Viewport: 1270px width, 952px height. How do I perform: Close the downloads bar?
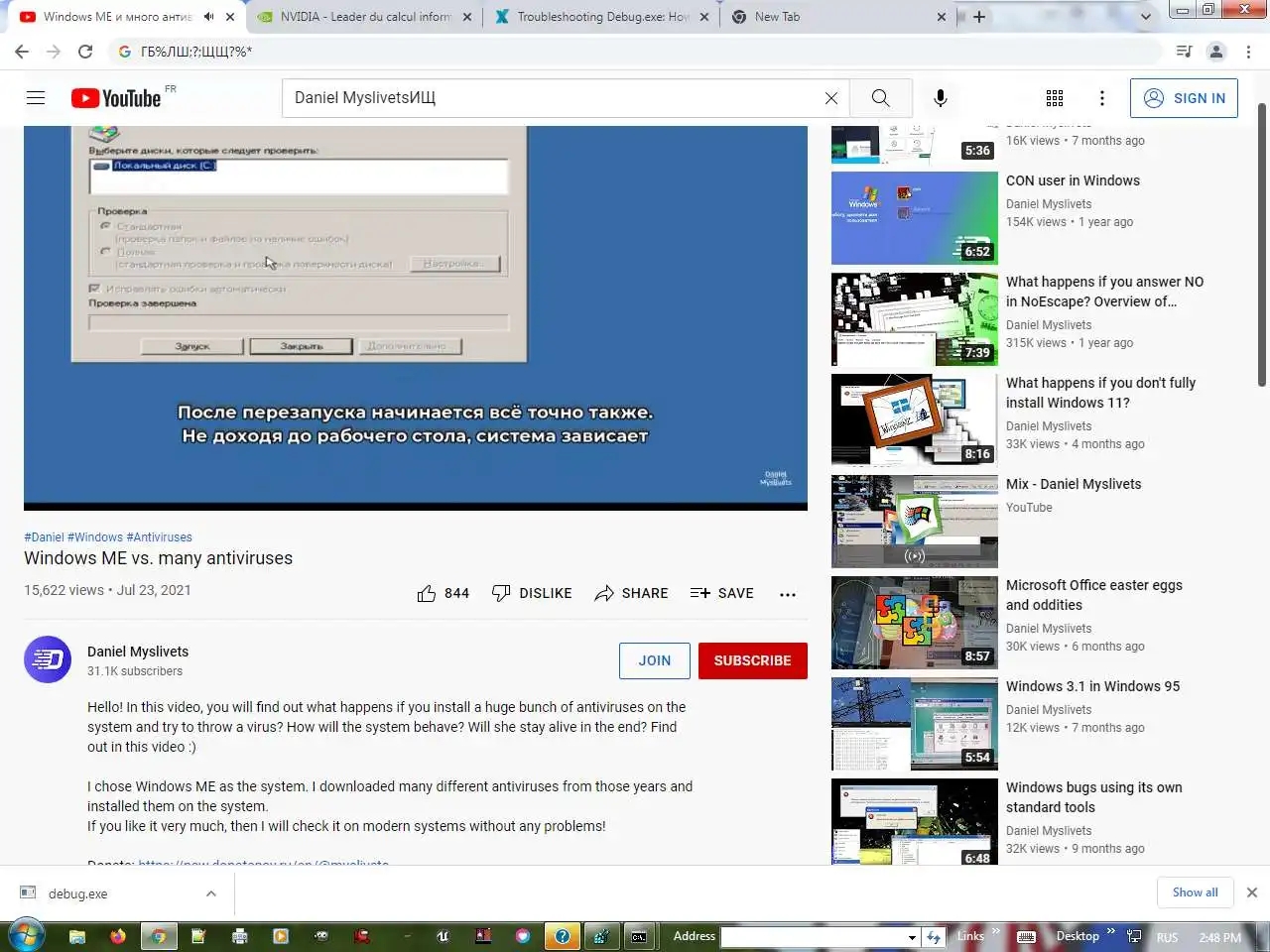pos(1252,892)
